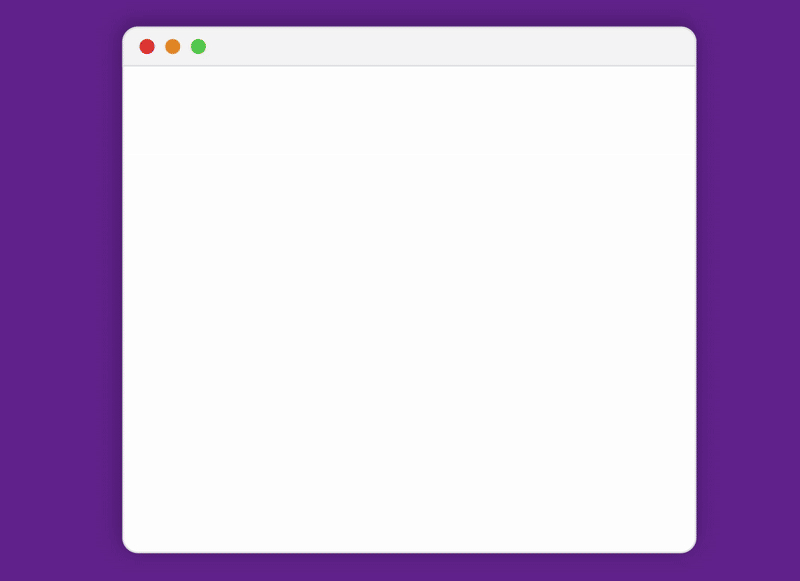
Task: Select the light gray title bar
Action: [409, 46]
